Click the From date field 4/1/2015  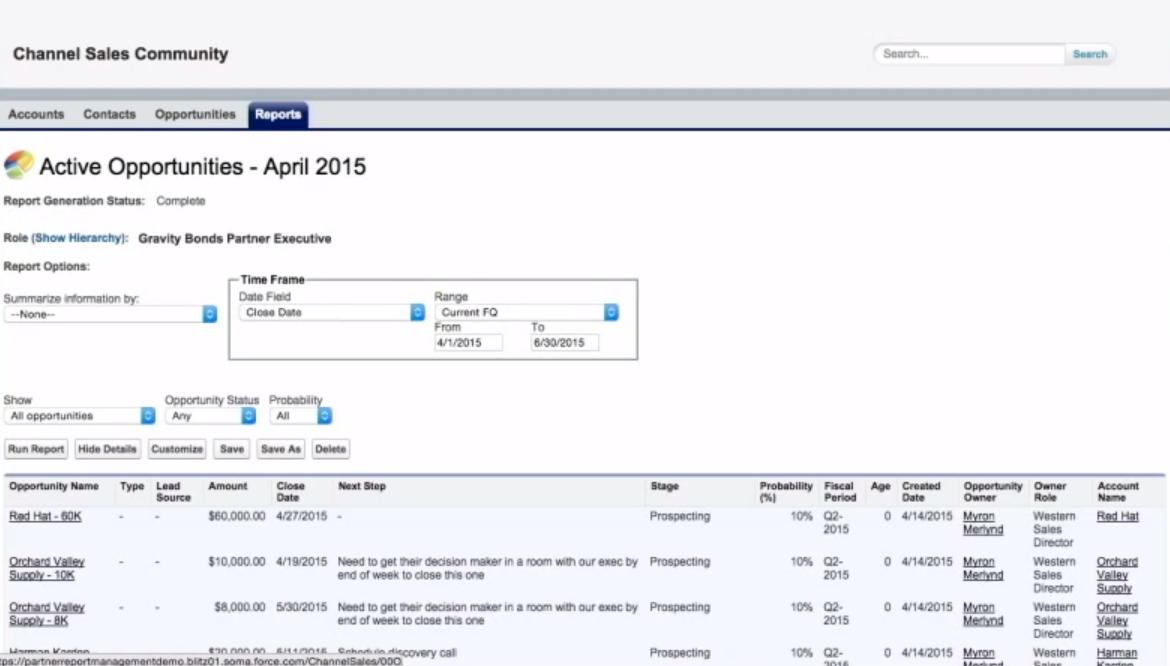468,343
